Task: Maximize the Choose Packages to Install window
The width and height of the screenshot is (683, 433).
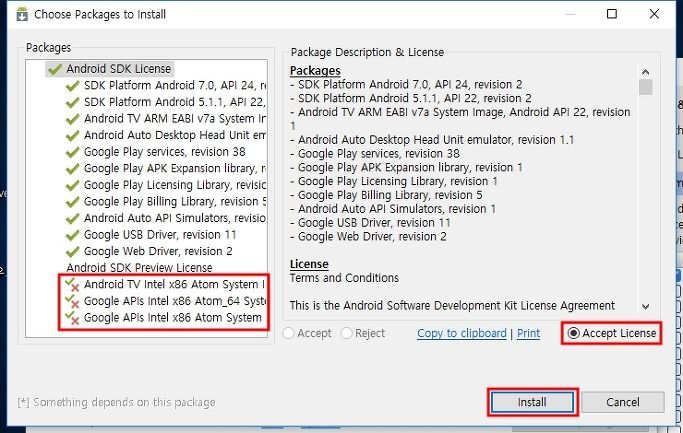Action: coord(612,14)
